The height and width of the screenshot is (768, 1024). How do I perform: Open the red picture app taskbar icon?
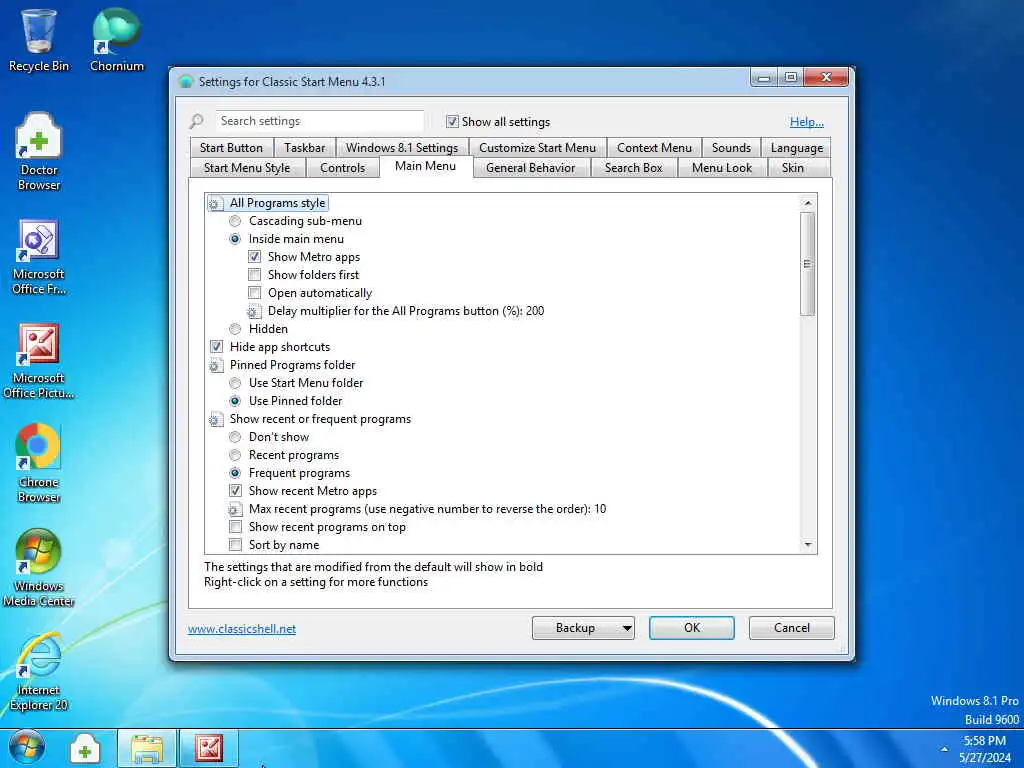(x=209, y=748)
